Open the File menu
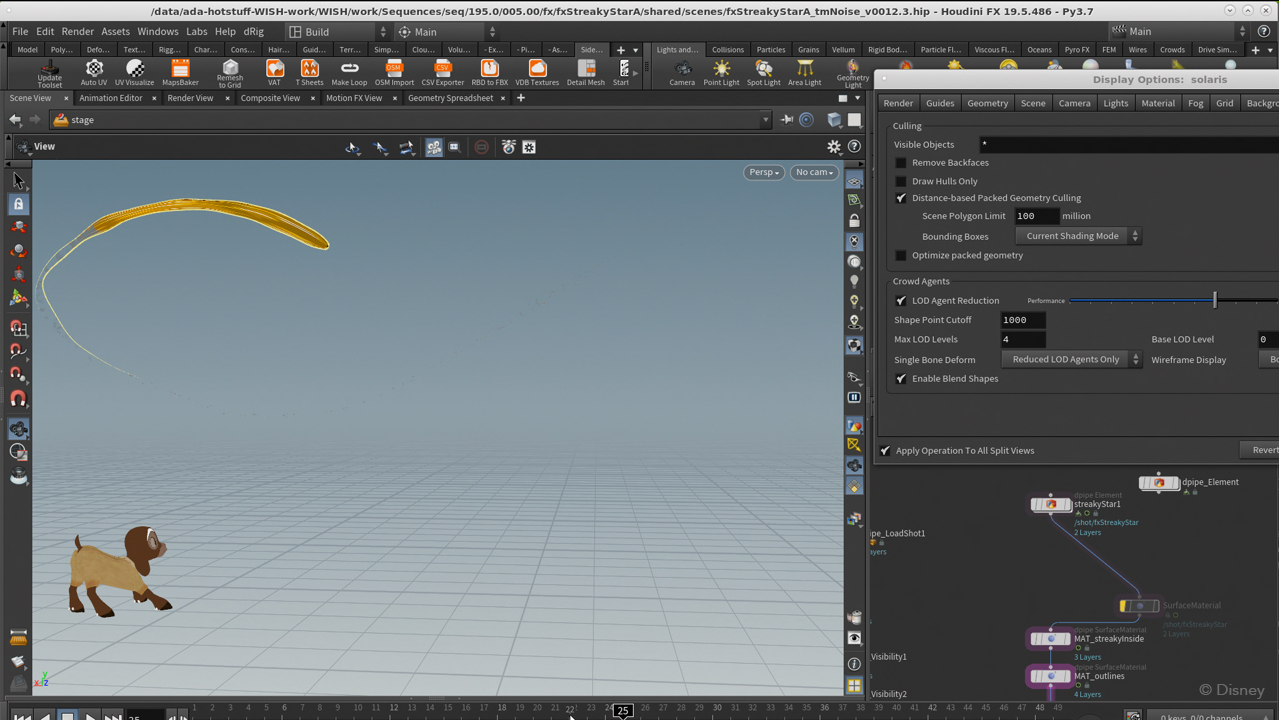This screenshot has width=1279, height=720. point(20,32)
